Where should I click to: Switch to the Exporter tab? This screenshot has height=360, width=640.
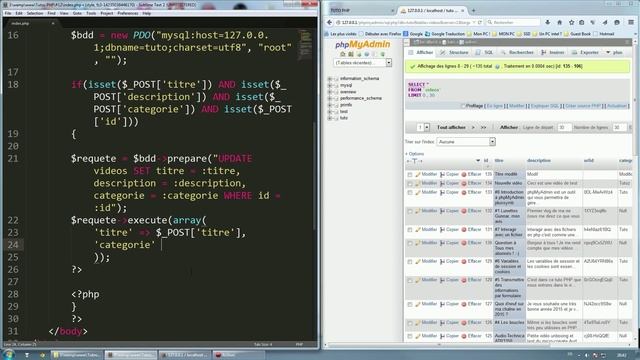click(585, 52)
